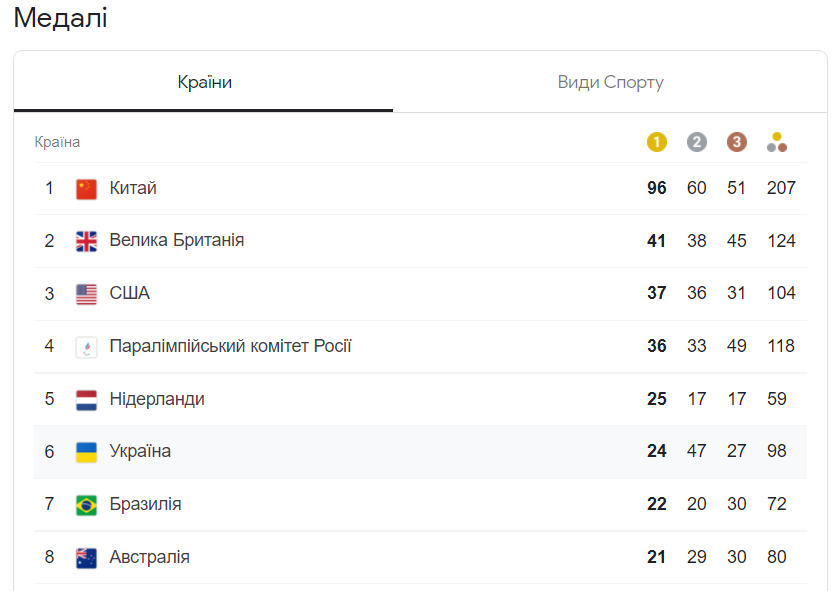The height and width of the screenshot is (591, 840).
Task: Switch to the Країни tab
Action: pos(204,82)
